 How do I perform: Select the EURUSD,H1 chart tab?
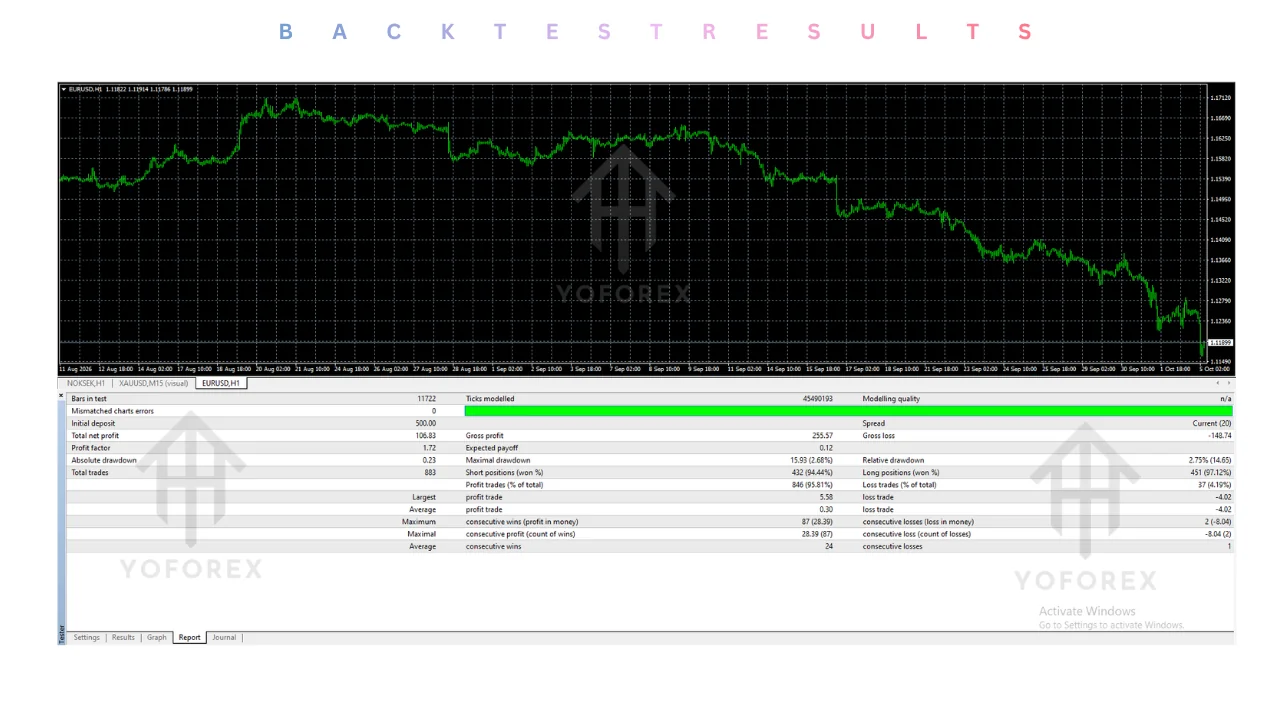tap(221, 383)
